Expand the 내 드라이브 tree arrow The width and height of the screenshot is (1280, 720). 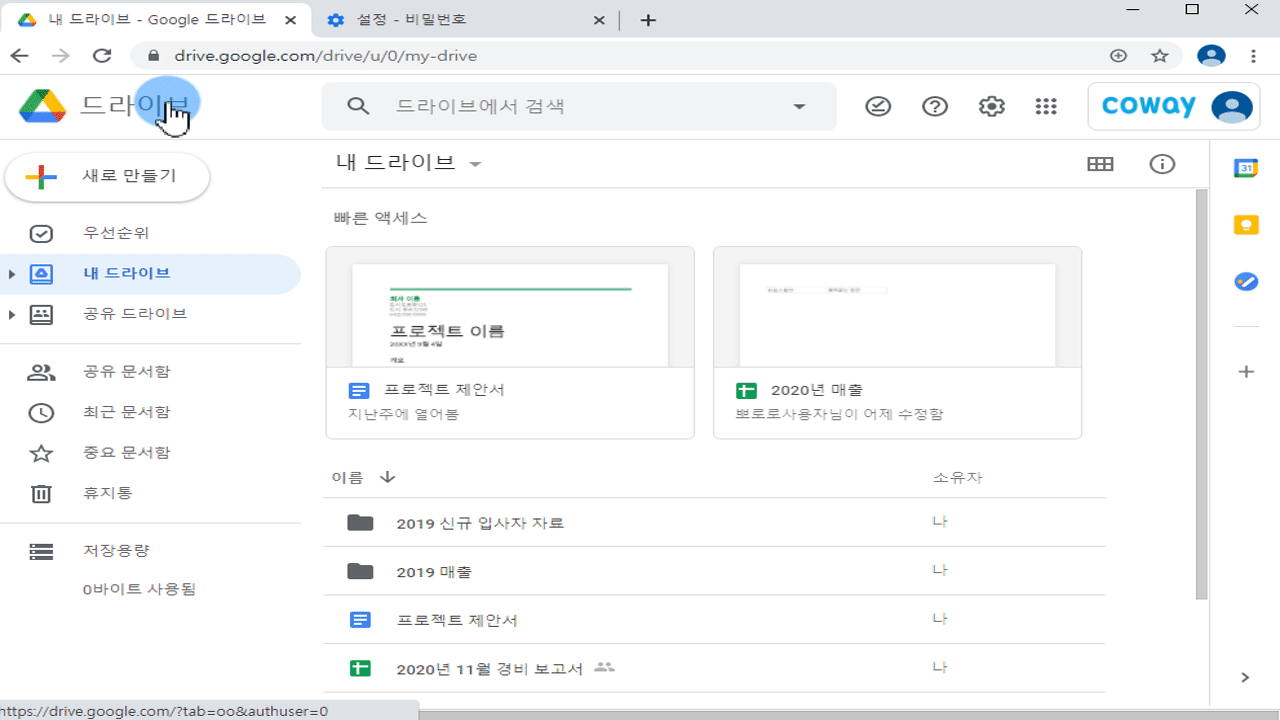pos(11,274)
